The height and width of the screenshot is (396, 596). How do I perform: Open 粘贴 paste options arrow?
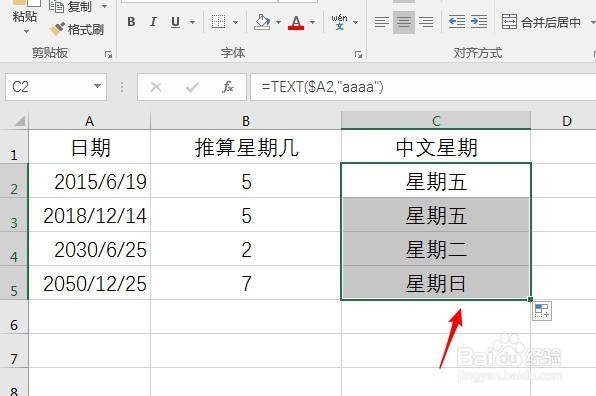[x=26, y=31]
